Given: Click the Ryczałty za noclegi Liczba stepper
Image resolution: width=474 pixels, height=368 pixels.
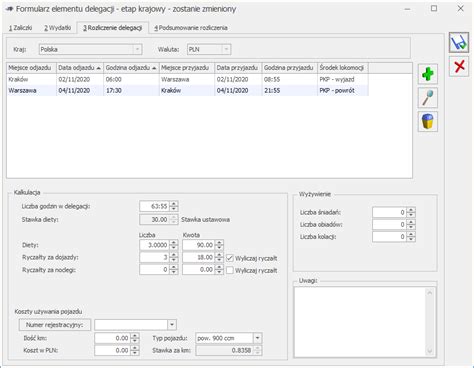Looking at the screenshot, I should (x=174, y=269).
